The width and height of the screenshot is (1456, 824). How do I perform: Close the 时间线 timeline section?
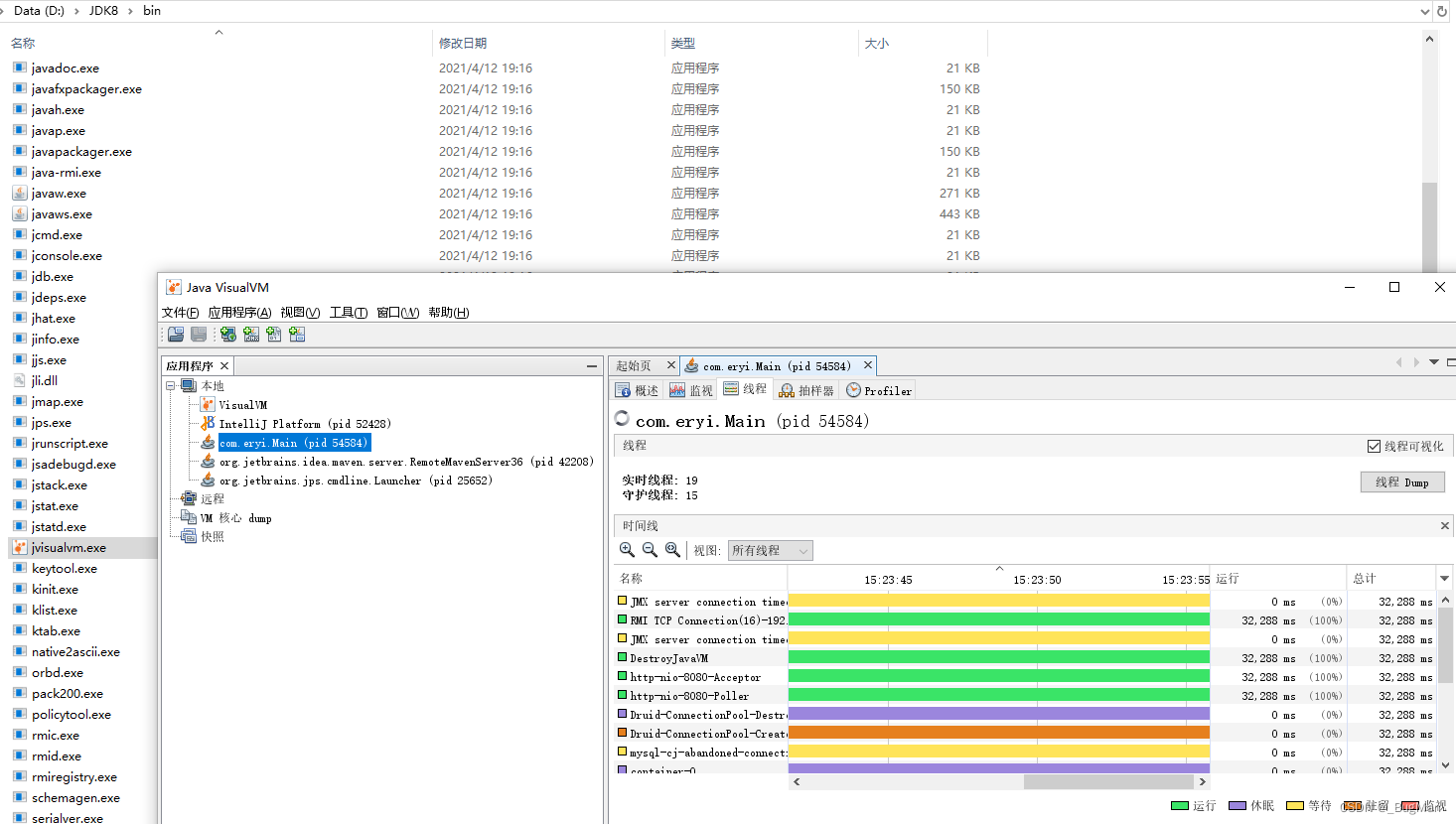[x=1444, y=525]
